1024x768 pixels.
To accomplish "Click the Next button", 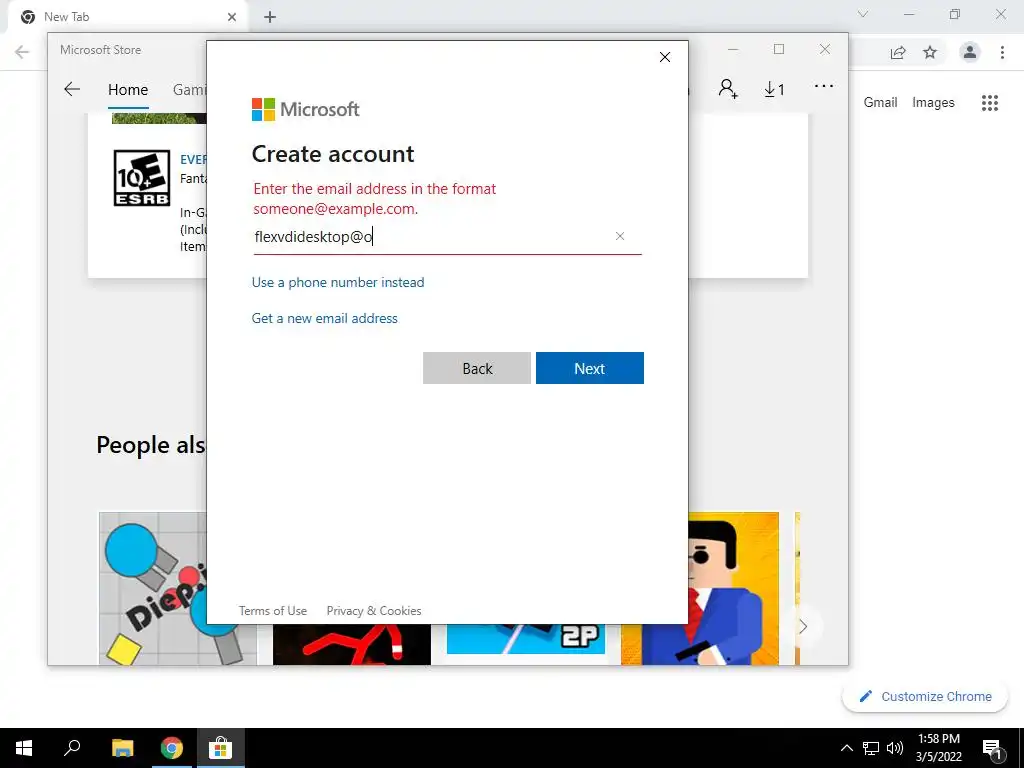I will 590,368.
